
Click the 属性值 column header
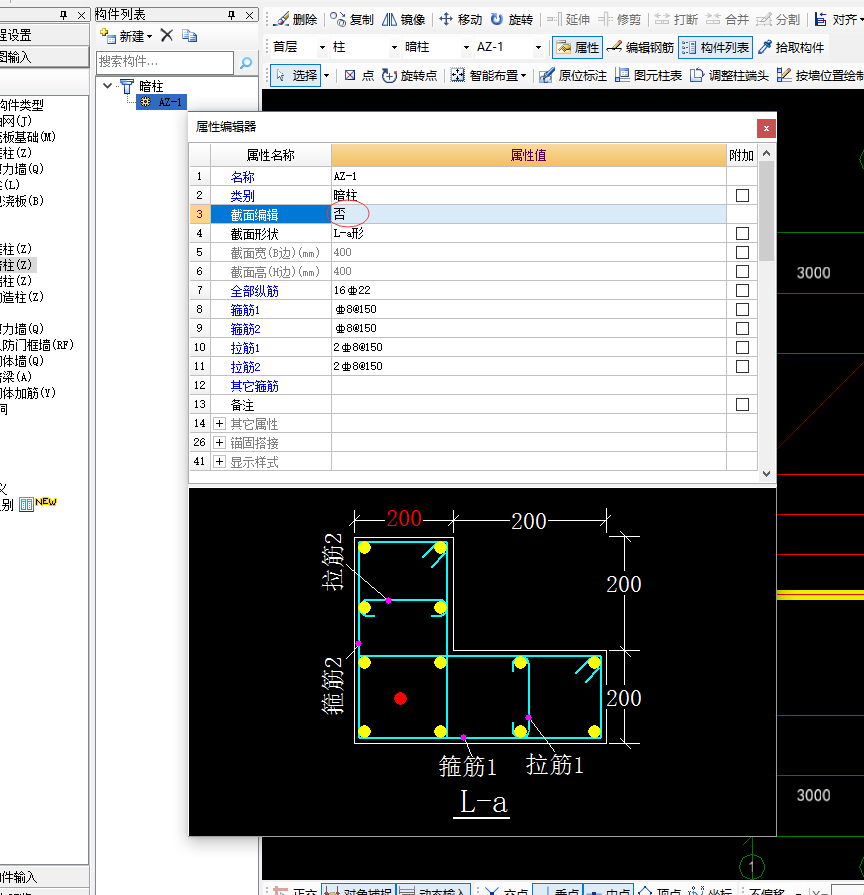528,155
